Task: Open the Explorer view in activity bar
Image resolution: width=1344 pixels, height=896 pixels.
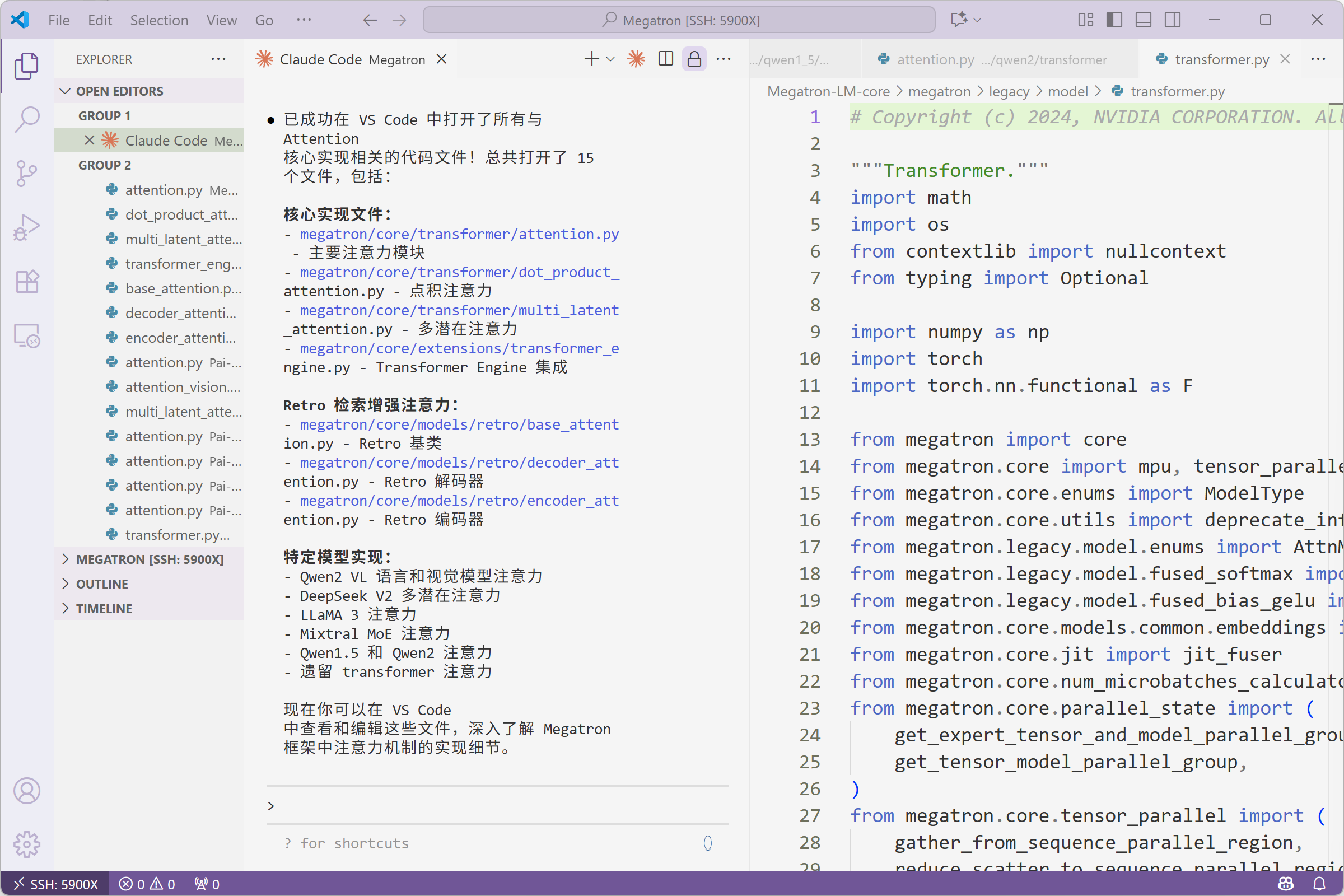Action: point(26,66)
